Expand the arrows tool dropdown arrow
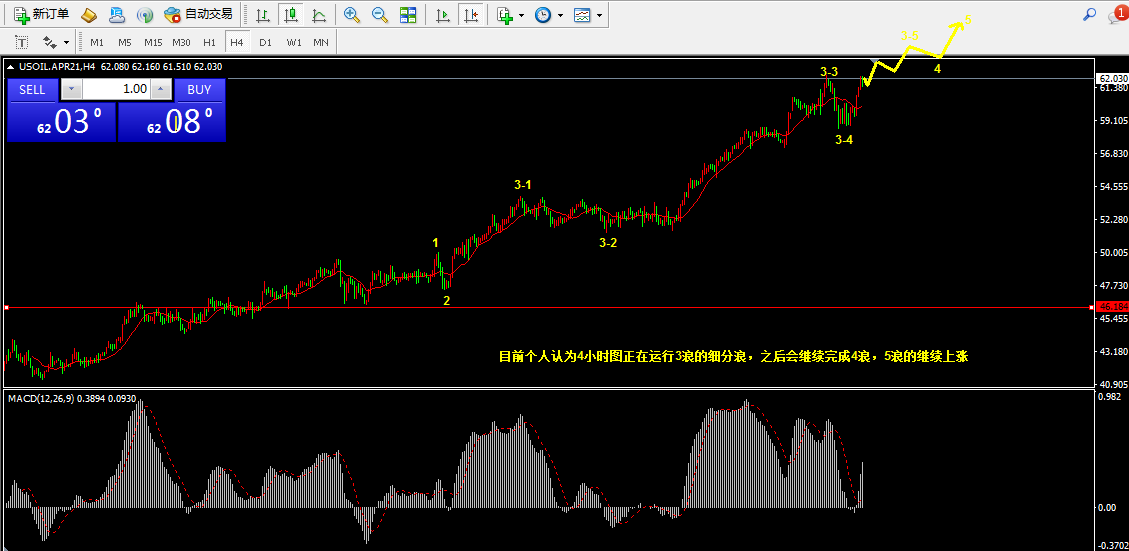Viewport: 1129px width, 551px height. point(66,42)
